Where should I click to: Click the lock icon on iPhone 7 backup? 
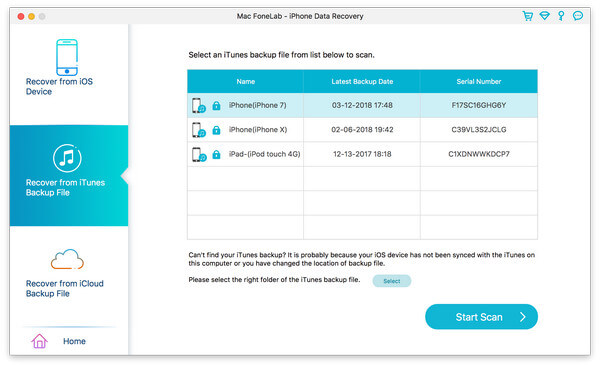pos(216,105)
